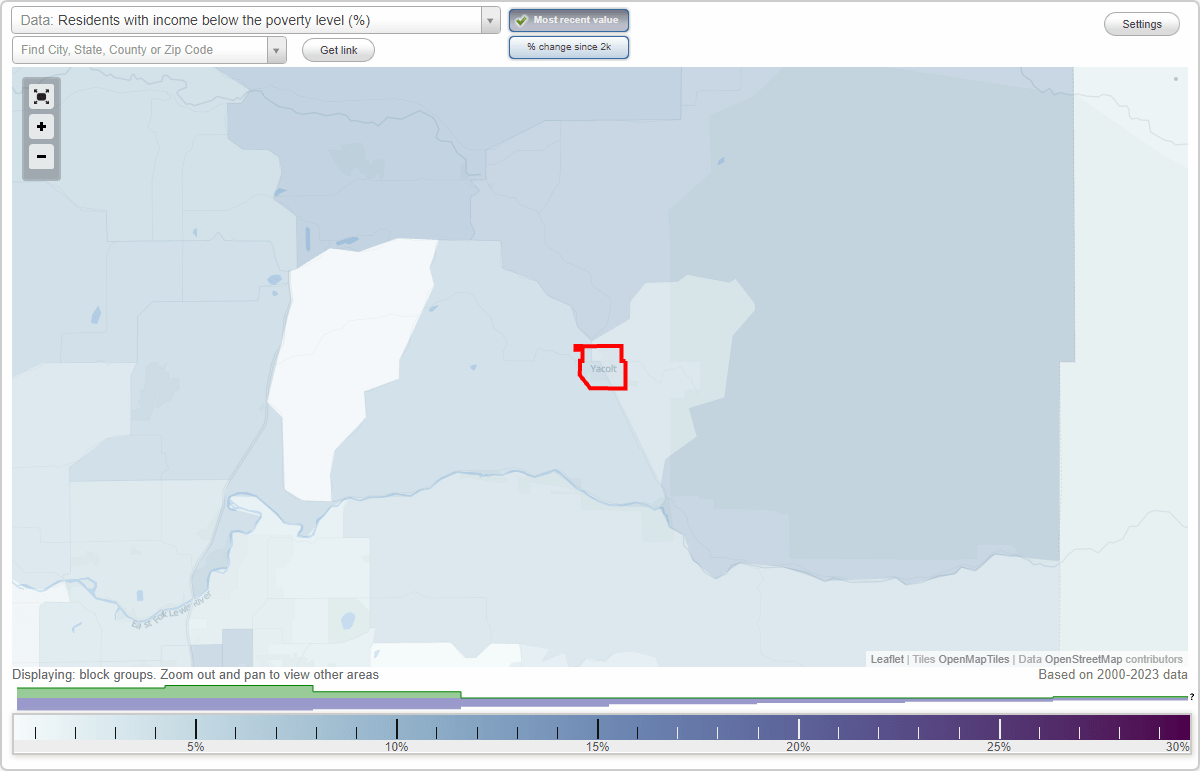Zoom out with the minus icon
This screenshot has height=771, width=1200.
(41, 157)
